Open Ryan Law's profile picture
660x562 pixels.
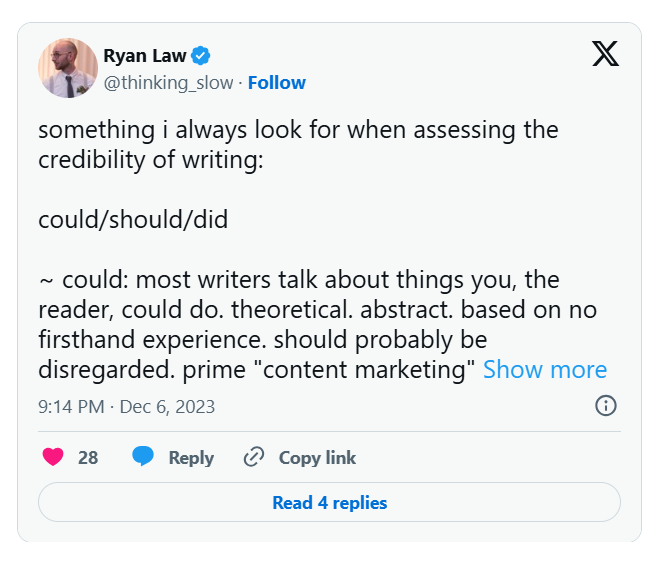[x=67, y=68]
